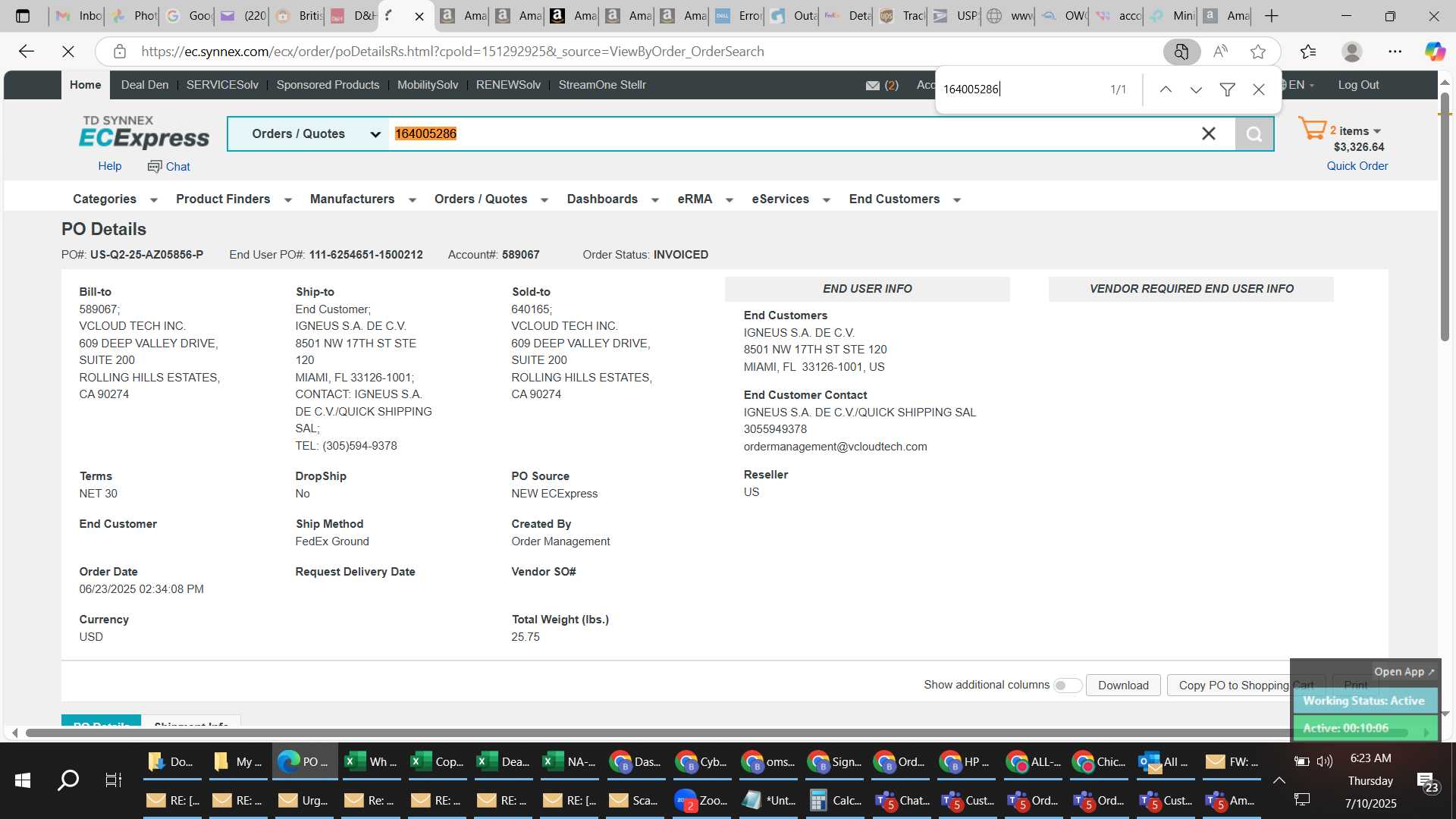Click the Active time progress bar

pos(1365,729)
